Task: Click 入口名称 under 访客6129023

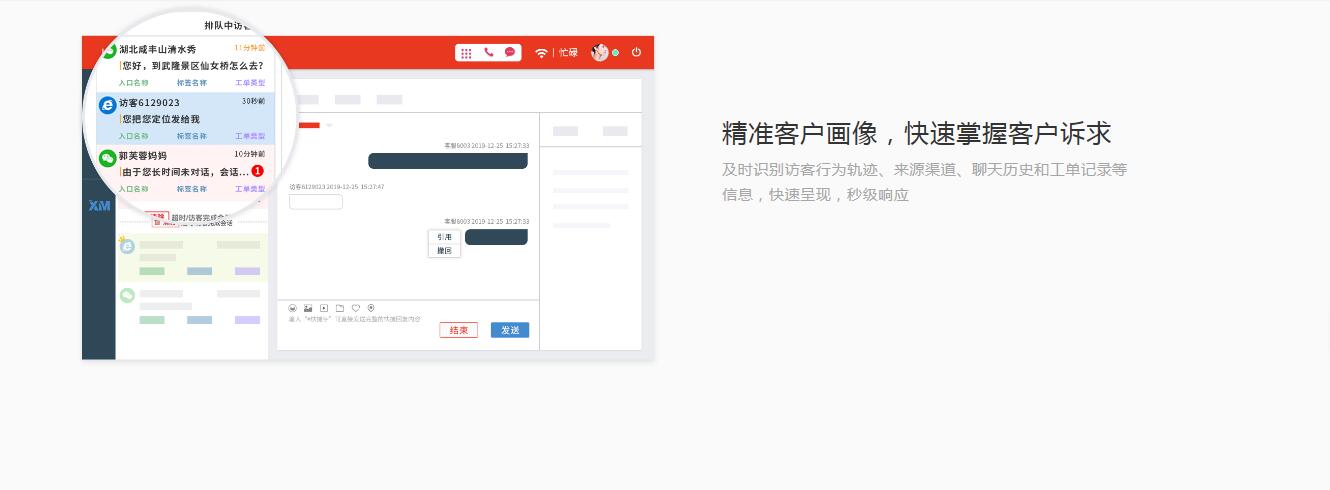Action: (x=133, y=136)
